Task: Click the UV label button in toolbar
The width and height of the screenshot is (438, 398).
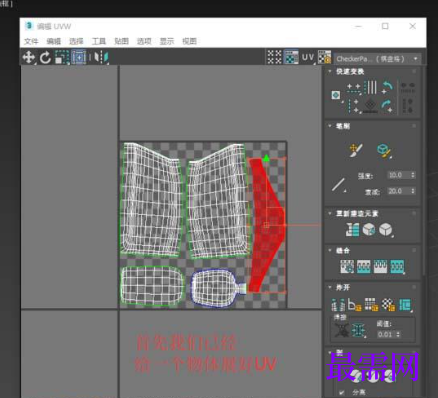Action: click(308, 58)
